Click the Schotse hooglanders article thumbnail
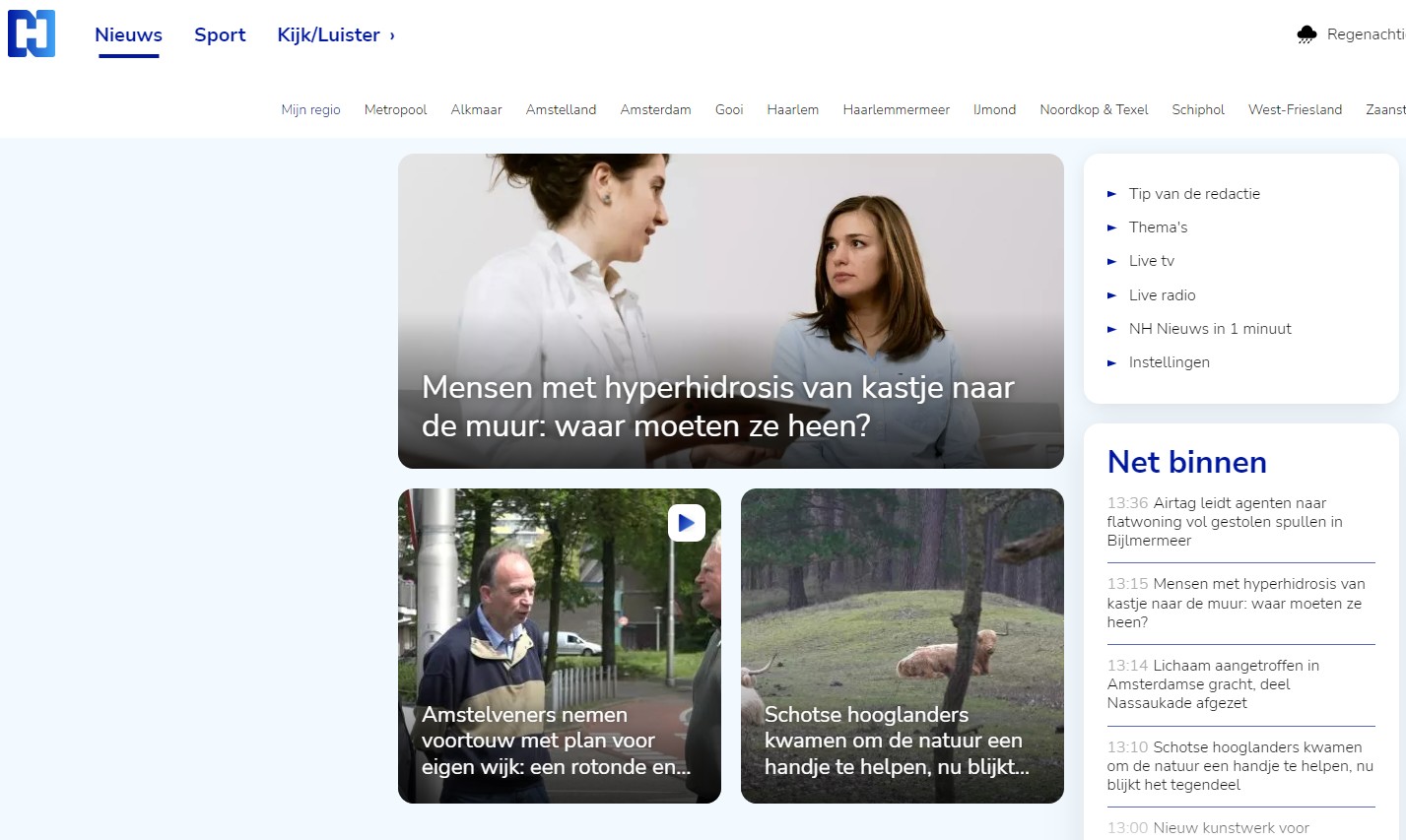Viewport: 1406px width, 840px height. click(903, 645)
